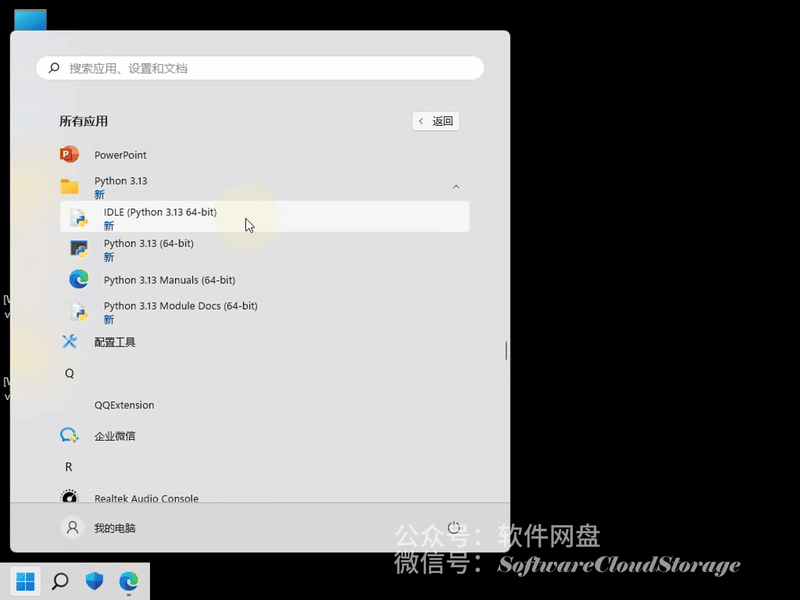
Task: Click the power button in the Start menu
Action: (x=454, y=527)
